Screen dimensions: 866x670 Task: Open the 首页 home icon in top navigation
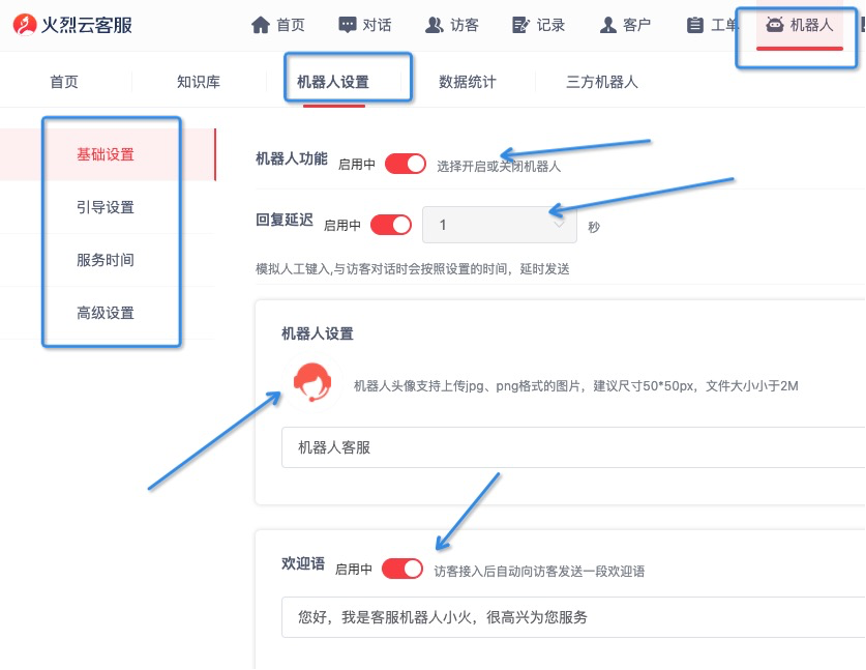tap(261, 25)
